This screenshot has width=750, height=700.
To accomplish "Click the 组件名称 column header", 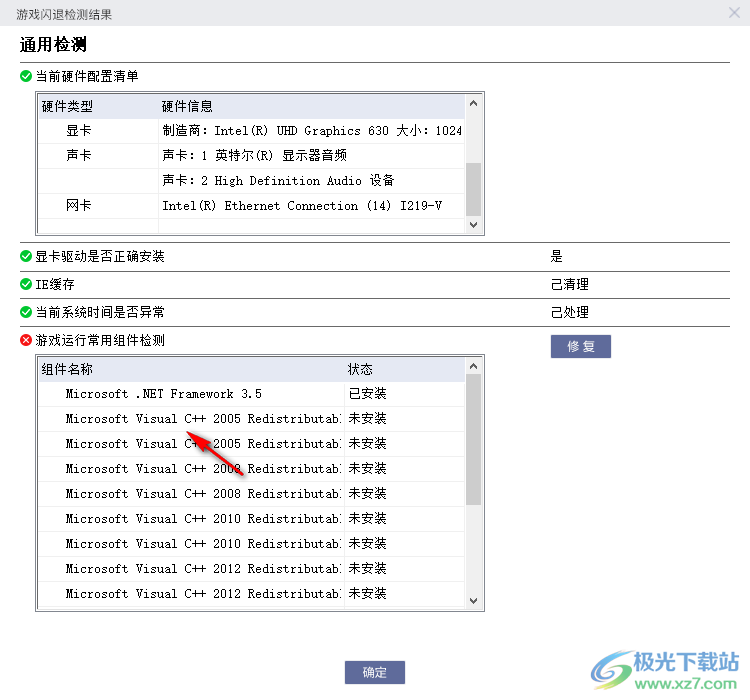I will [191, 369].
